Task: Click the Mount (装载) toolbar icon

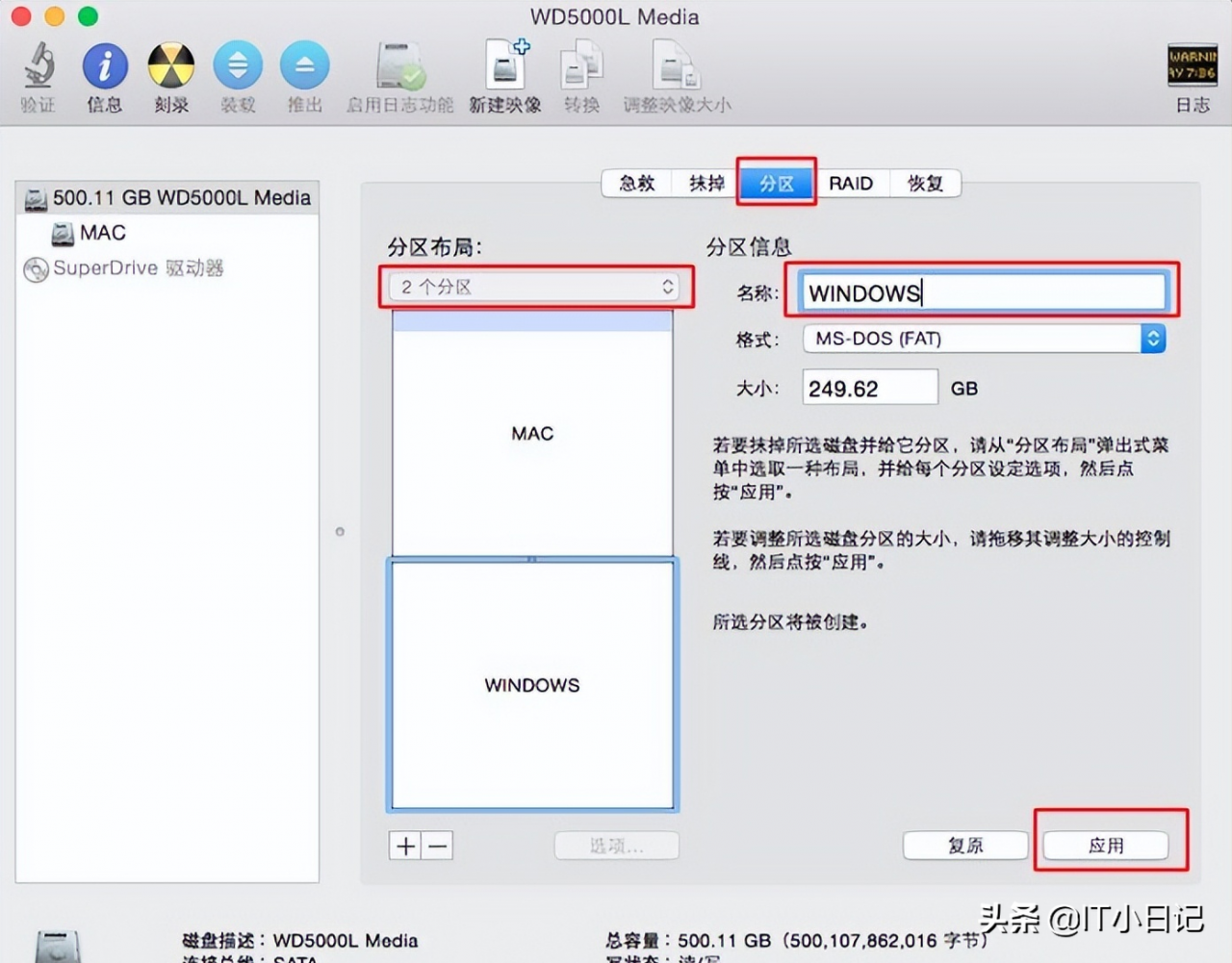Action: tap(238, 66)
